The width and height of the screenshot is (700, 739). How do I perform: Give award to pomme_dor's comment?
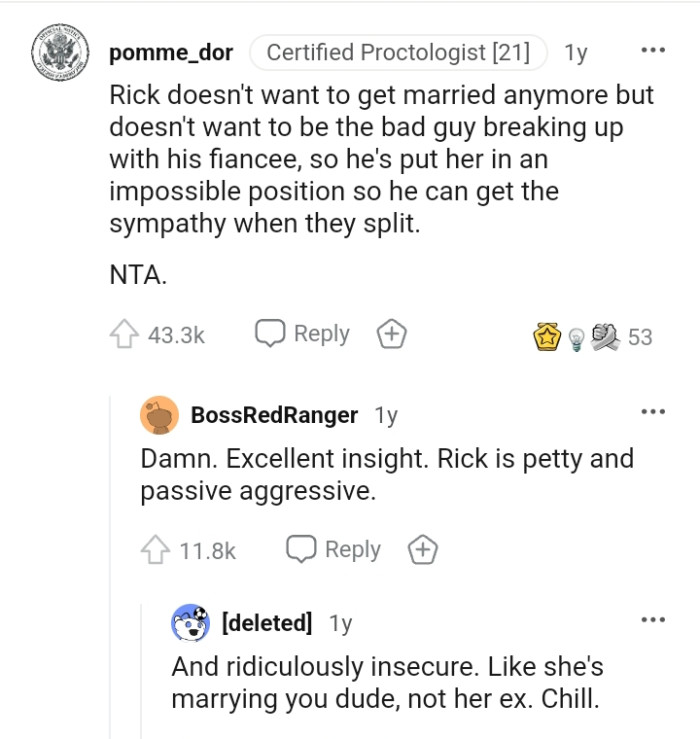[x=389, y=335]
